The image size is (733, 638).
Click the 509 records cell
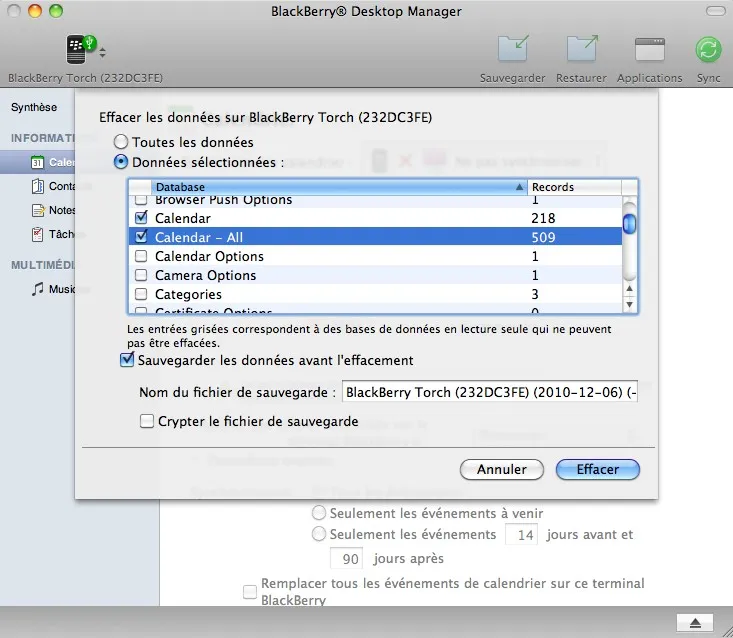point(543,237)
